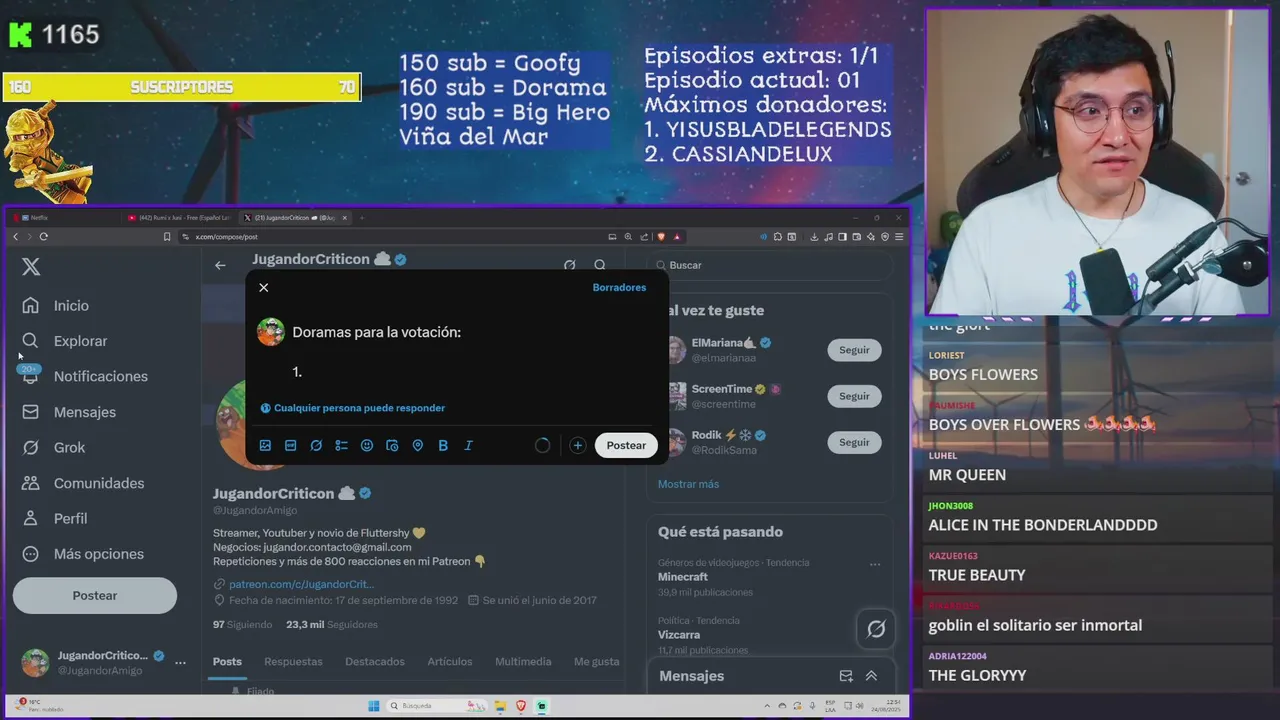The image size is (1280, 720).
Task: Close the compose post dialog
Action: click(264, 287)
